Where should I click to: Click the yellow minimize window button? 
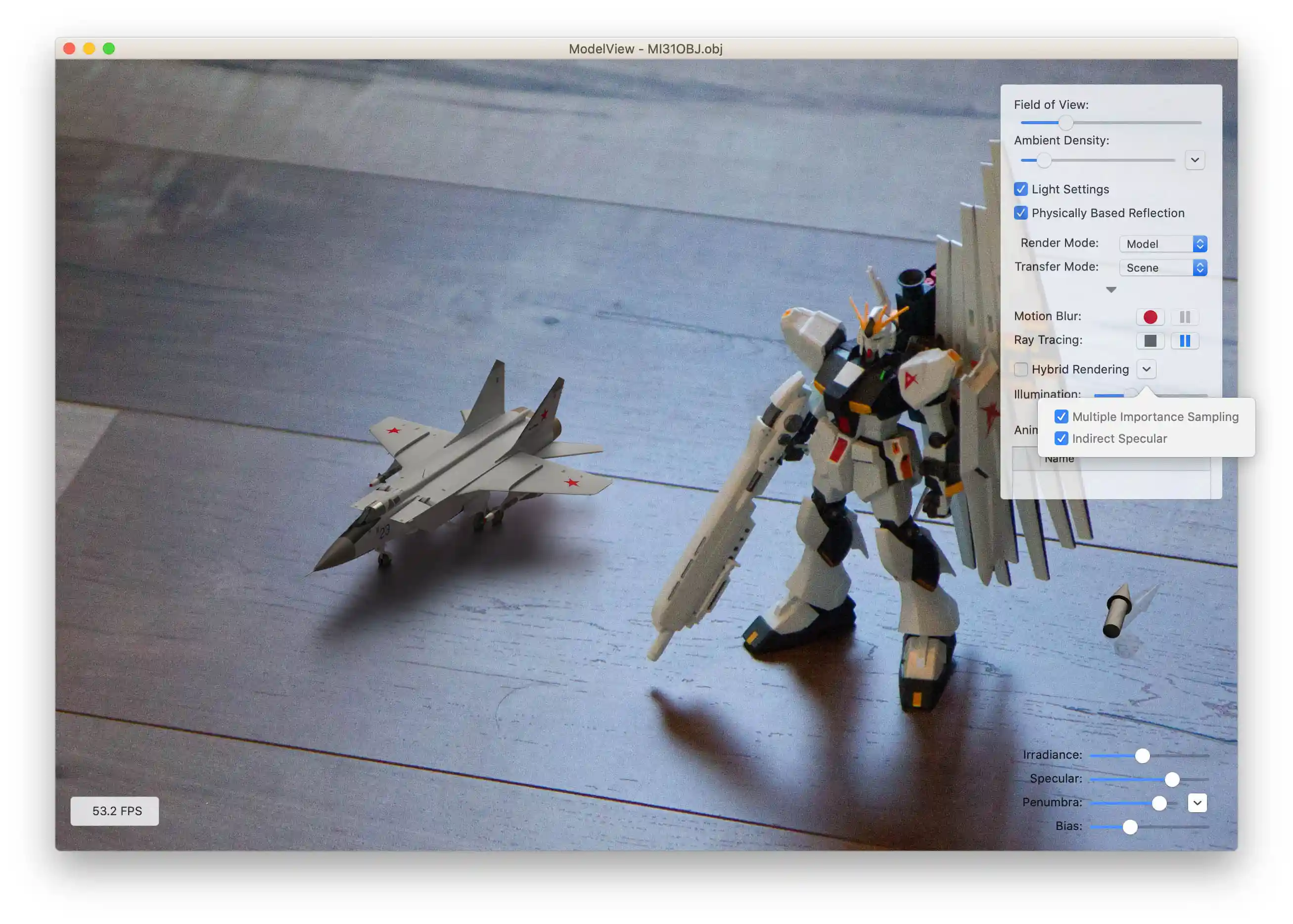(x=89, y=48)
